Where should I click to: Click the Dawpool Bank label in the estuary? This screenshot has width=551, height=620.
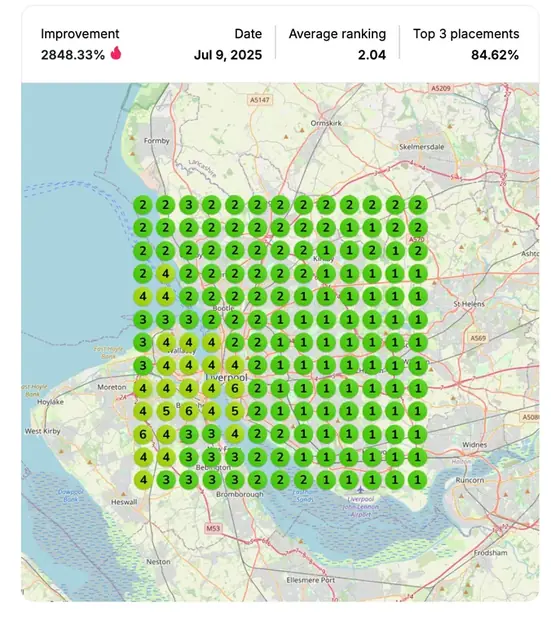click(x=71, y=495)
